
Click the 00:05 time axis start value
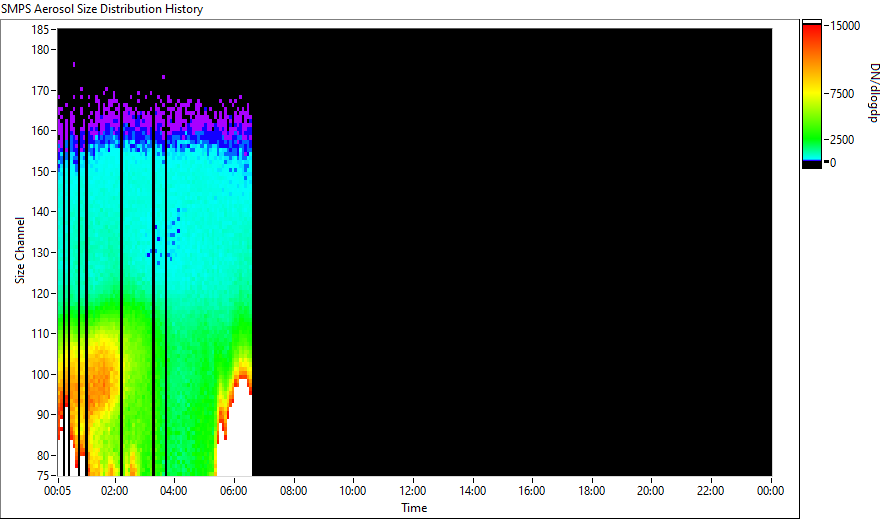click(x=58, y=491)
